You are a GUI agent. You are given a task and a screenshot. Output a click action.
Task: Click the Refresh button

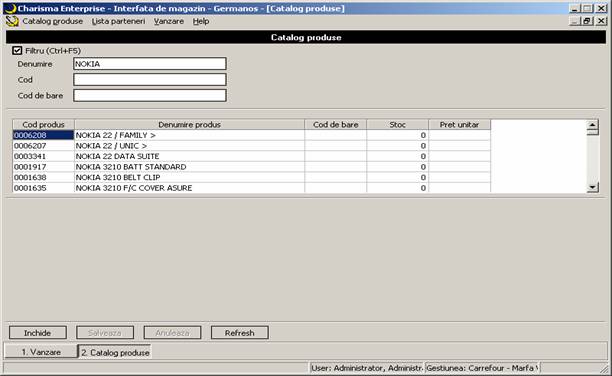tap(240, 333)
